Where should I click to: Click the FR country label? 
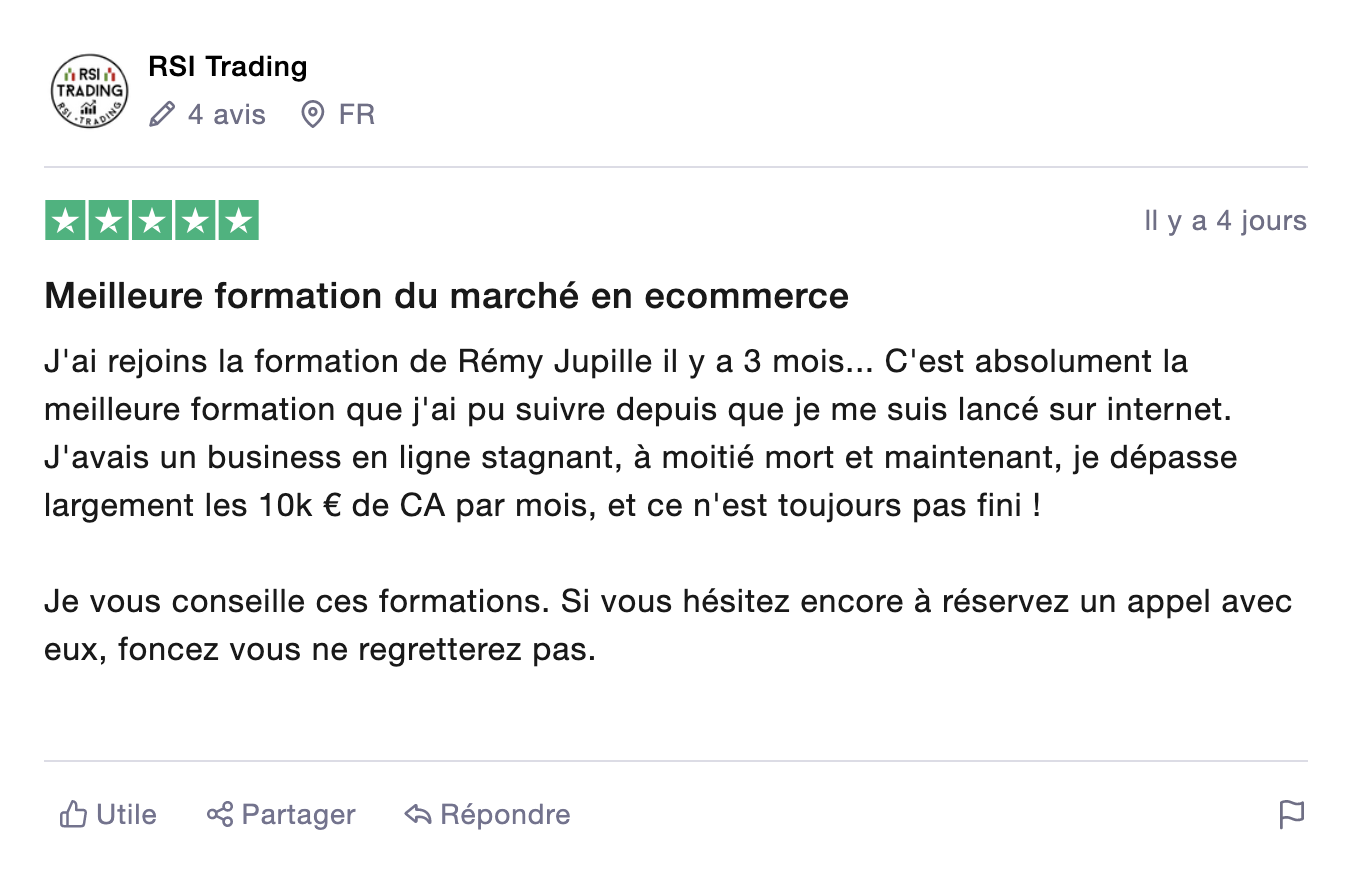357,115
